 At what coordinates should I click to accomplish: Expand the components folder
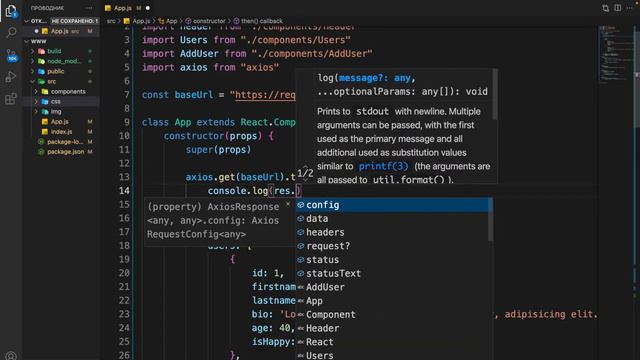coord(36,91)
